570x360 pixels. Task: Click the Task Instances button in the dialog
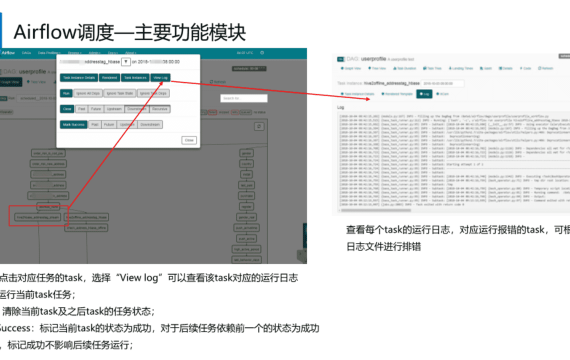[x=135, y=77]
